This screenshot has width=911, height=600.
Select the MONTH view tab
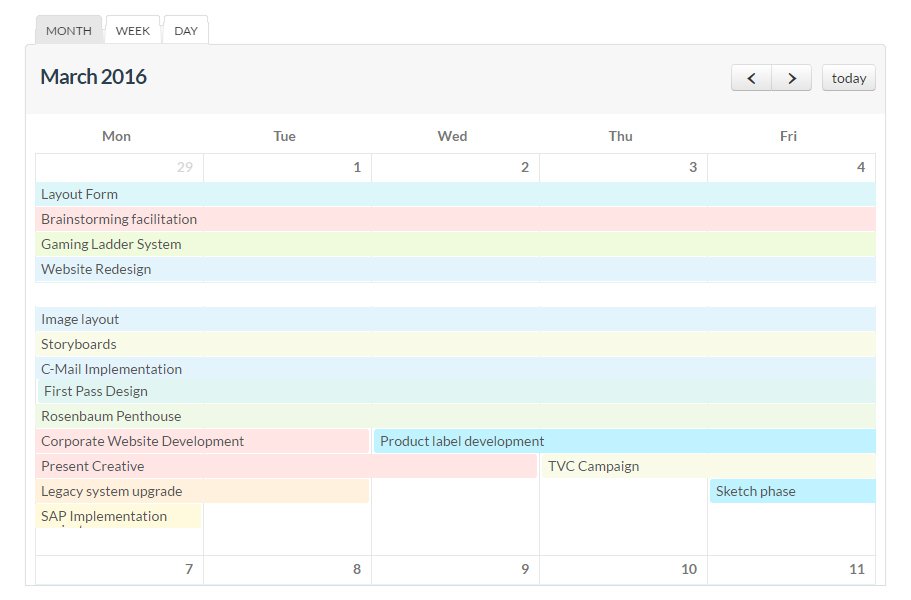pos(68,30)
